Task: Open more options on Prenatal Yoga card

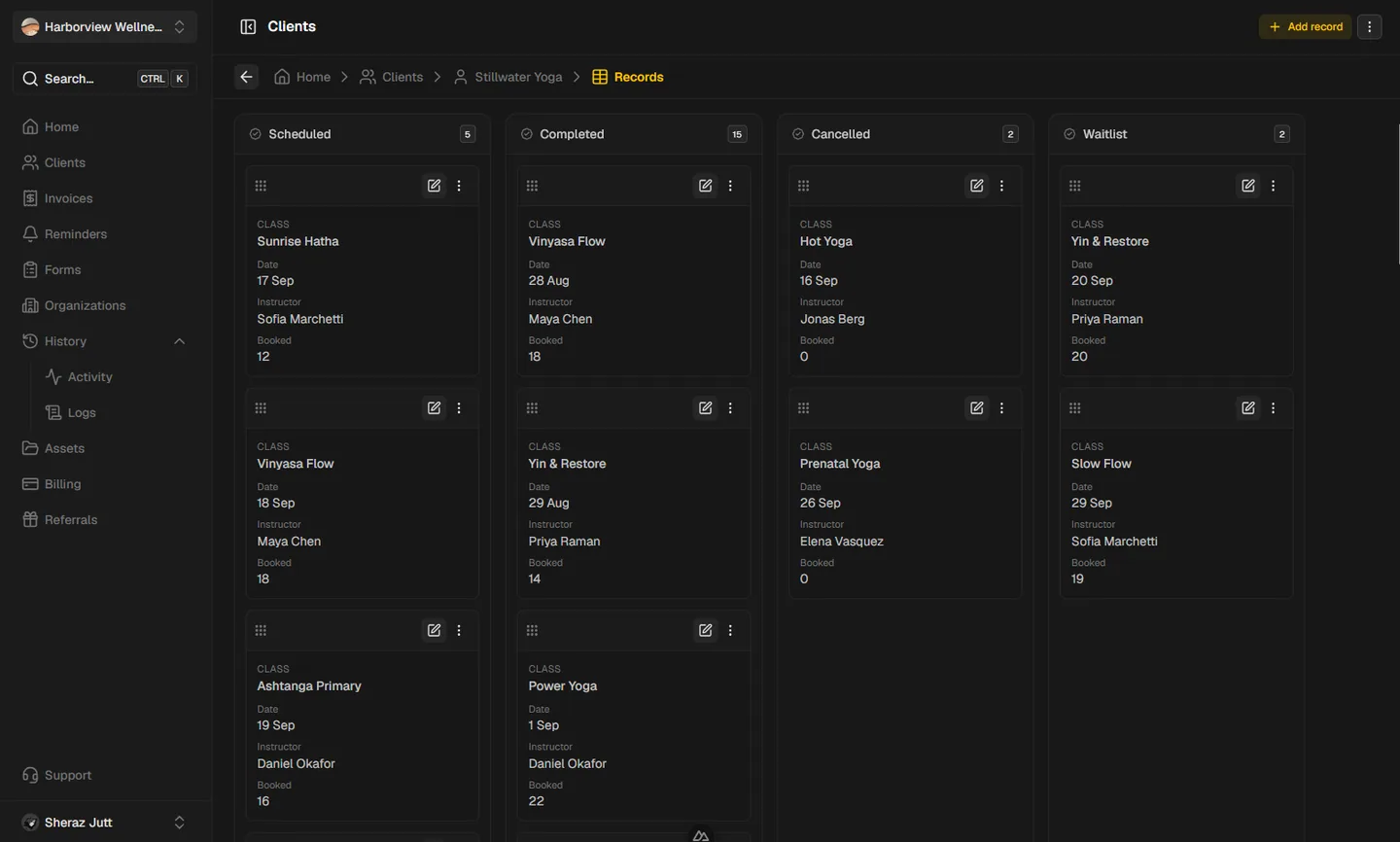Action: tap(1001, 408)
